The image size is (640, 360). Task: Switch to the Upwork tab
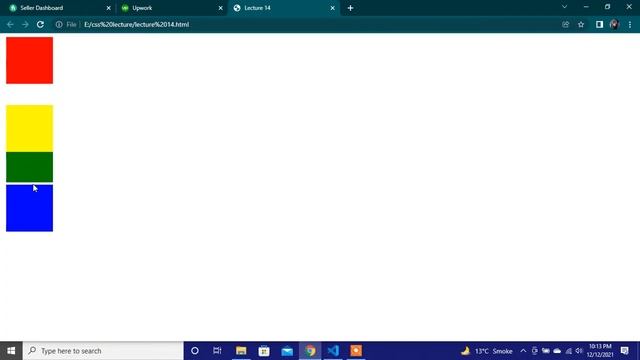tap(171, 8)
